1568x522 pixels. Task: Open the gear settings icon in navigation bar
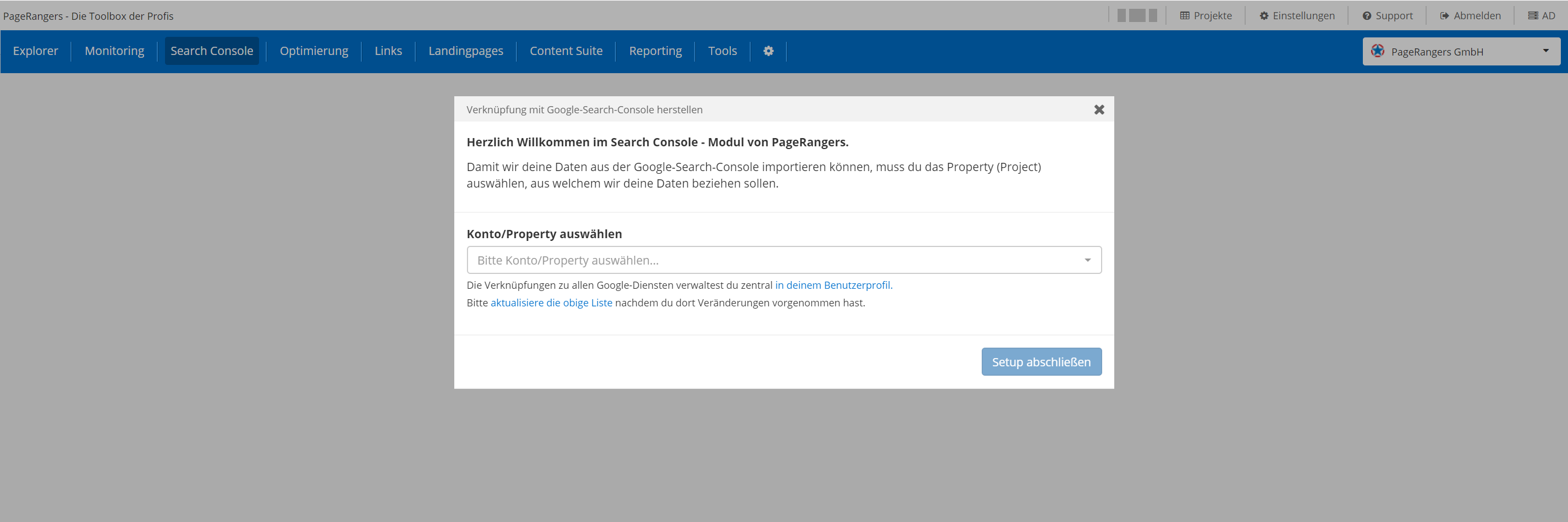point(768,51)
